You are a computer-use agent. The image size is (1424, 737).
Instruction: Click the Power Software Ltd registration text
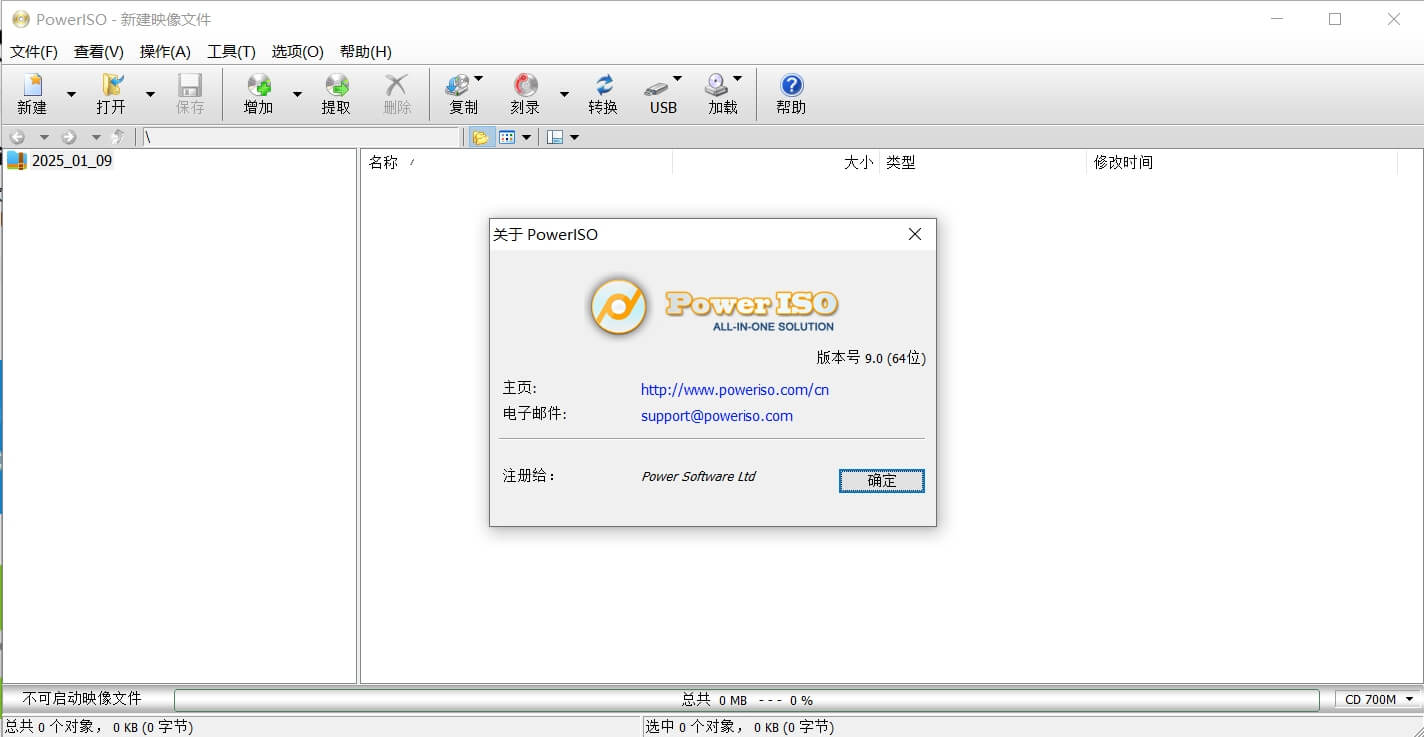698,477
